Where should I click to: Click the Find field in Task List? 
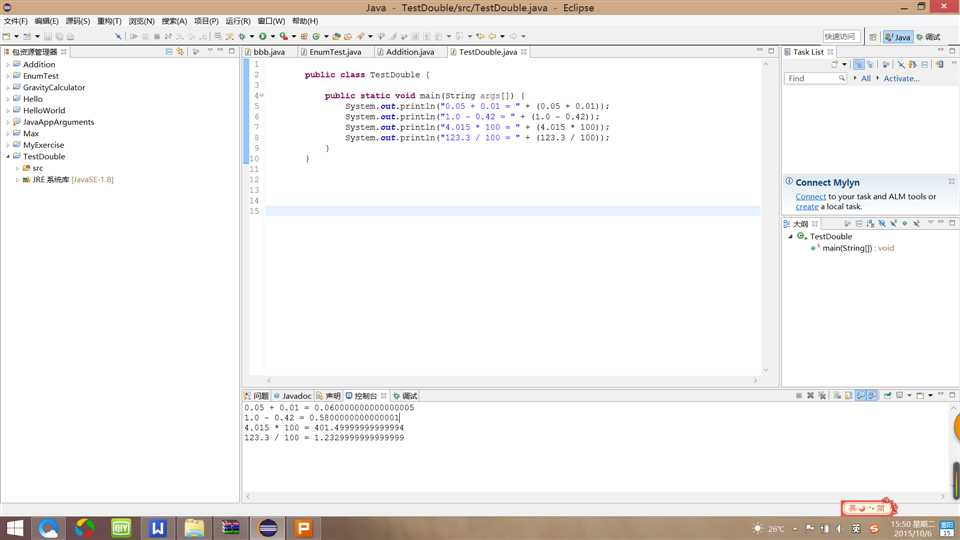816,78
